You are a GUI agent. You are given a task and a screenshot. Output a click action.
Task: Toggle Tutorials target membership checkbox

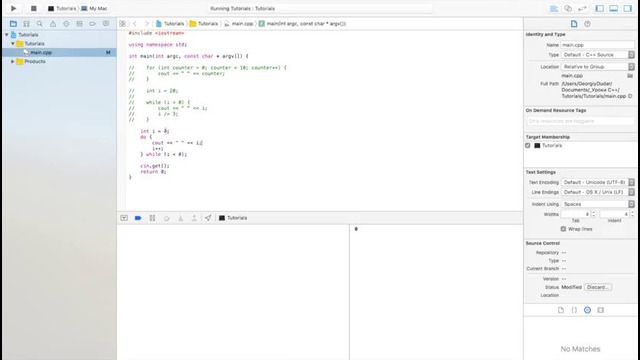click(528, 145)
